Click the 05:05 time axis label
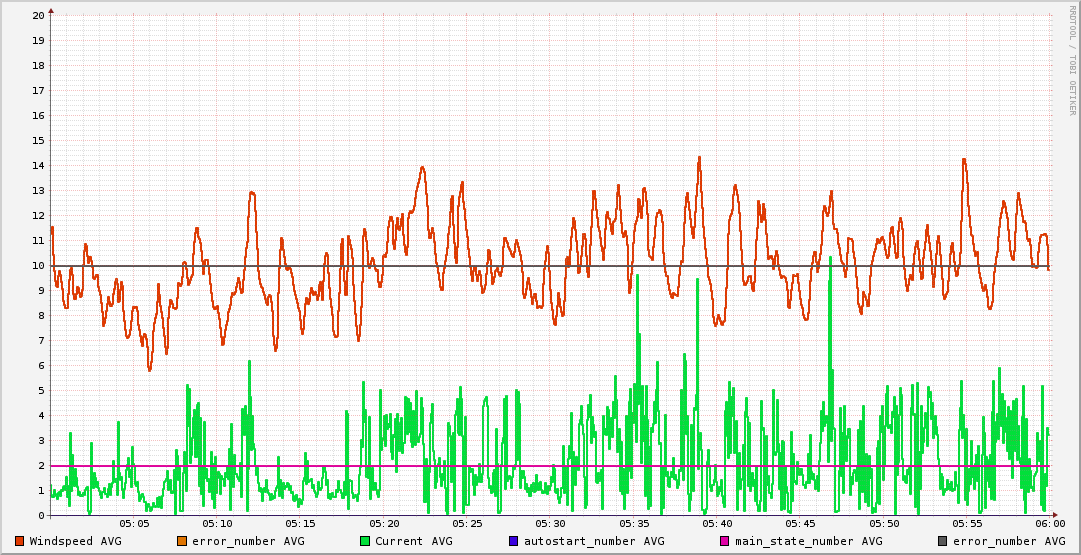Viewport: 1081px width, 555px height. 134,523
